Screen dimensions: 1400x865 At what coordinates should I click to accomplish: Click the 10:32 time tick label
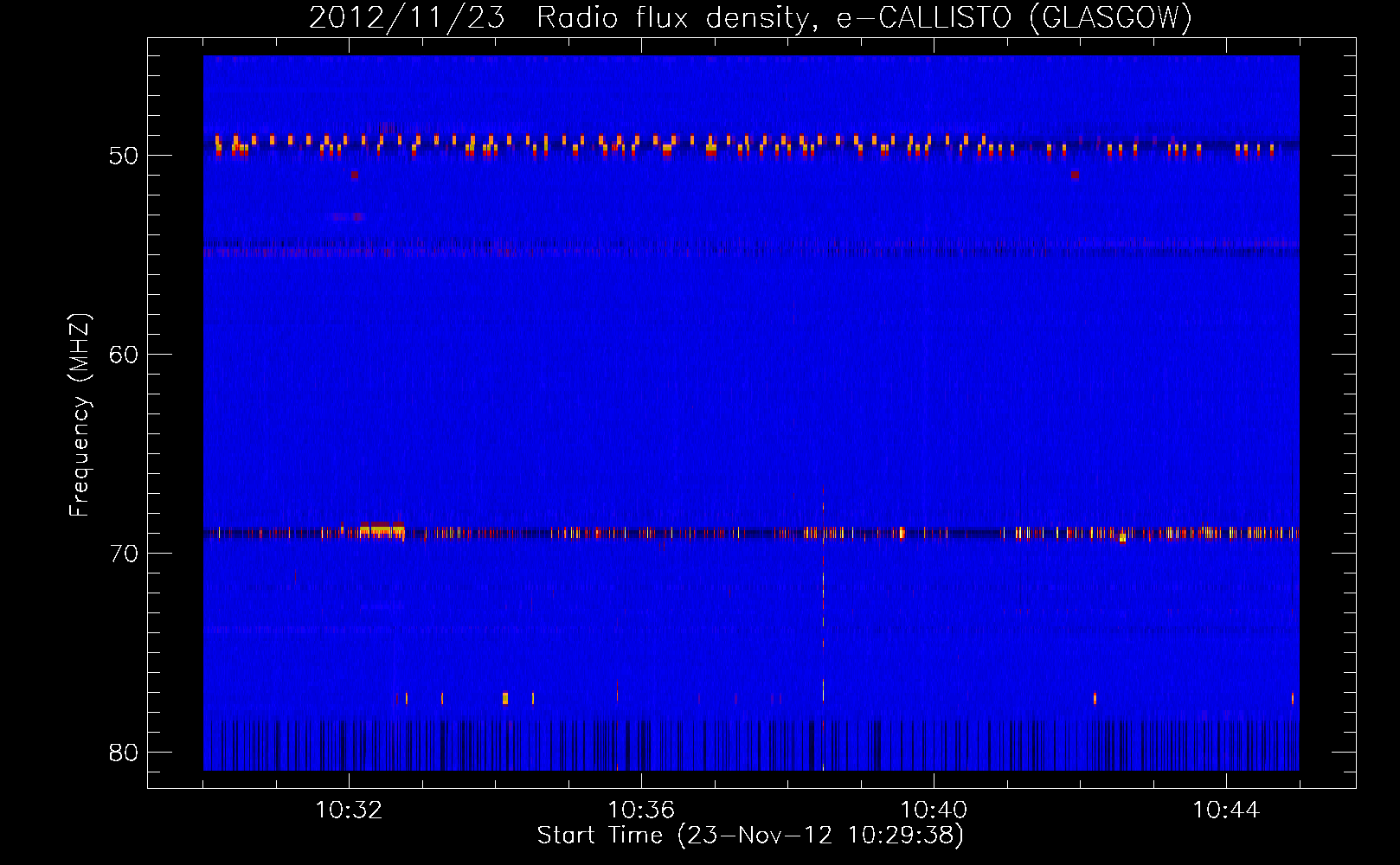point(349,811)
